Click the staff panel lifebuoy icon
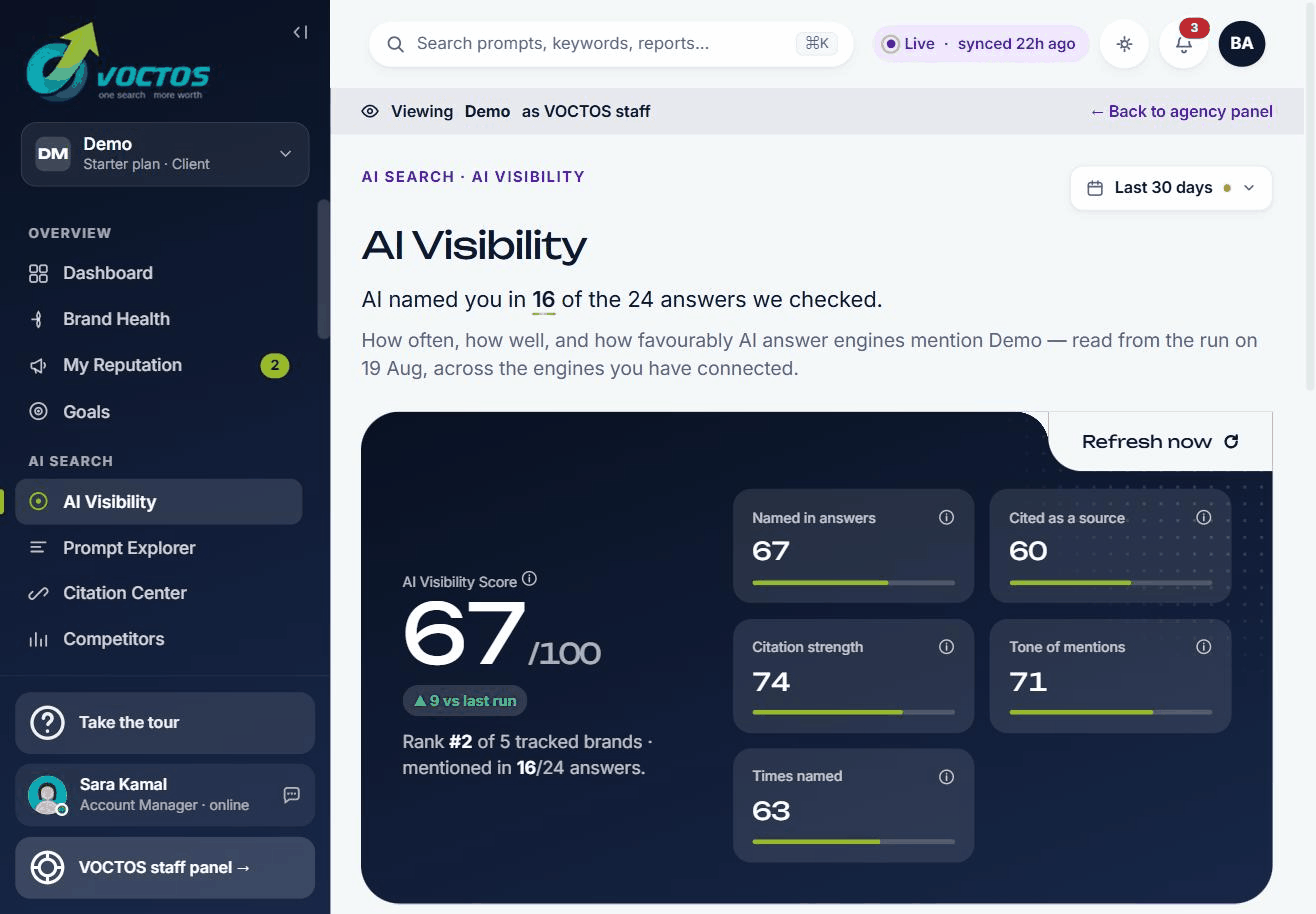This screenshot has height=914, width=1316. 47,867
